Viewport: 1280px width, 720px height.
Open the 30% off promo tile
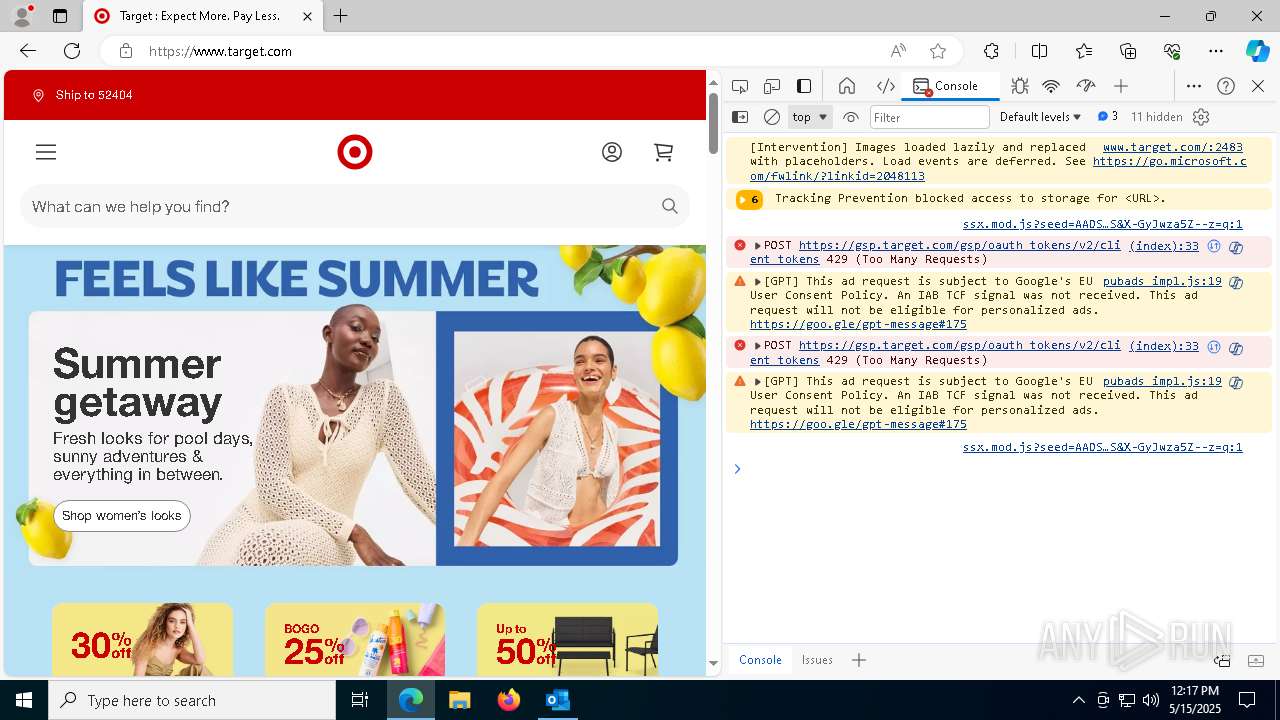(142, 640)
